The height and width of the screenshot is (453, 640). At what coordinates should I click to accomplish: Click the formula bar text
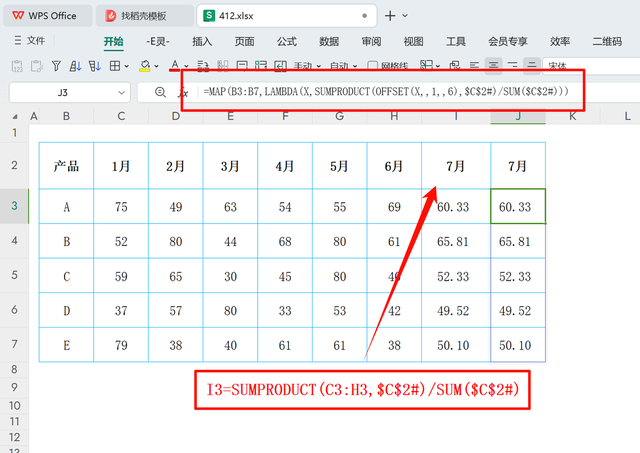(x=386, y=91)
